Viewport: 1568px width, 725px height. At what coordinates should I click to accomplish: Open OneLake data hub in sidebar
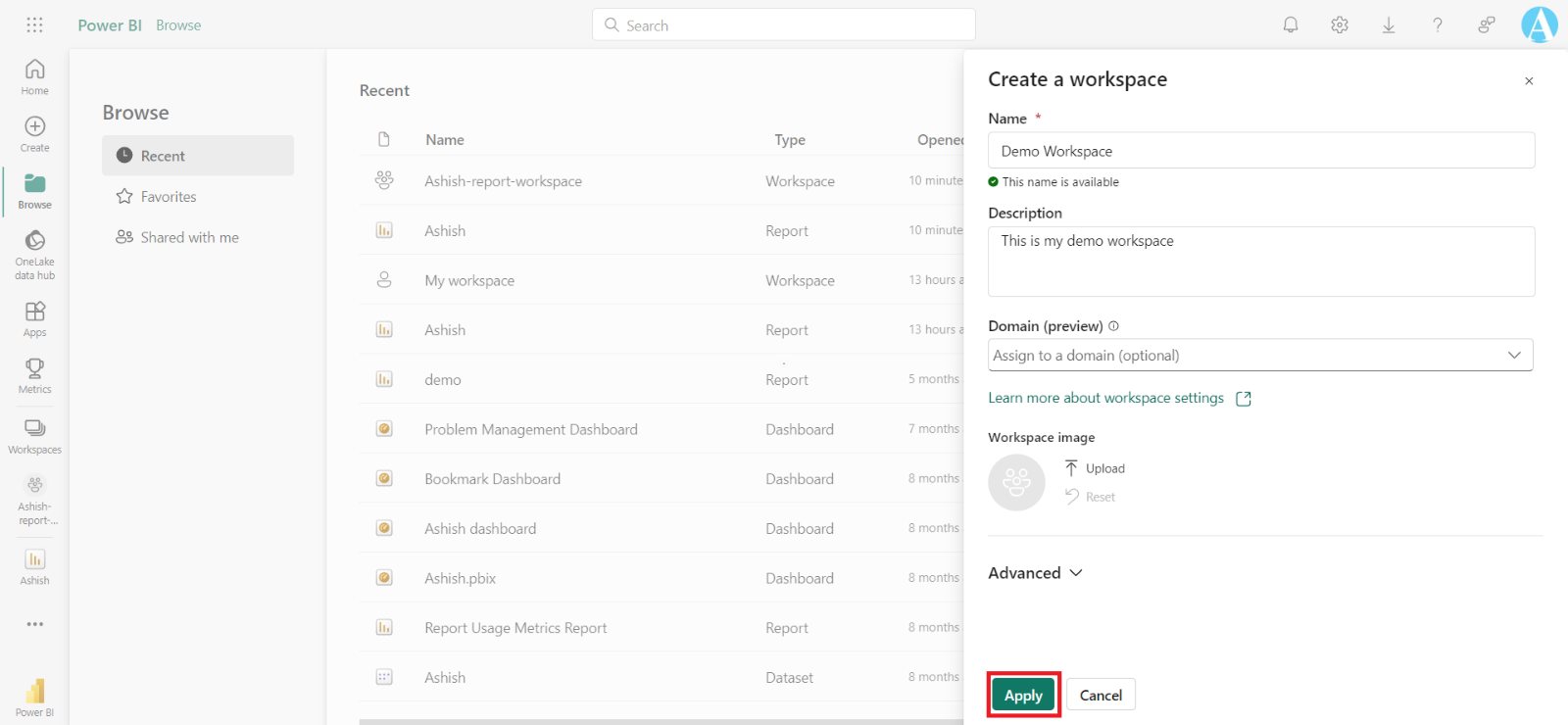click(x=34, y=254)
